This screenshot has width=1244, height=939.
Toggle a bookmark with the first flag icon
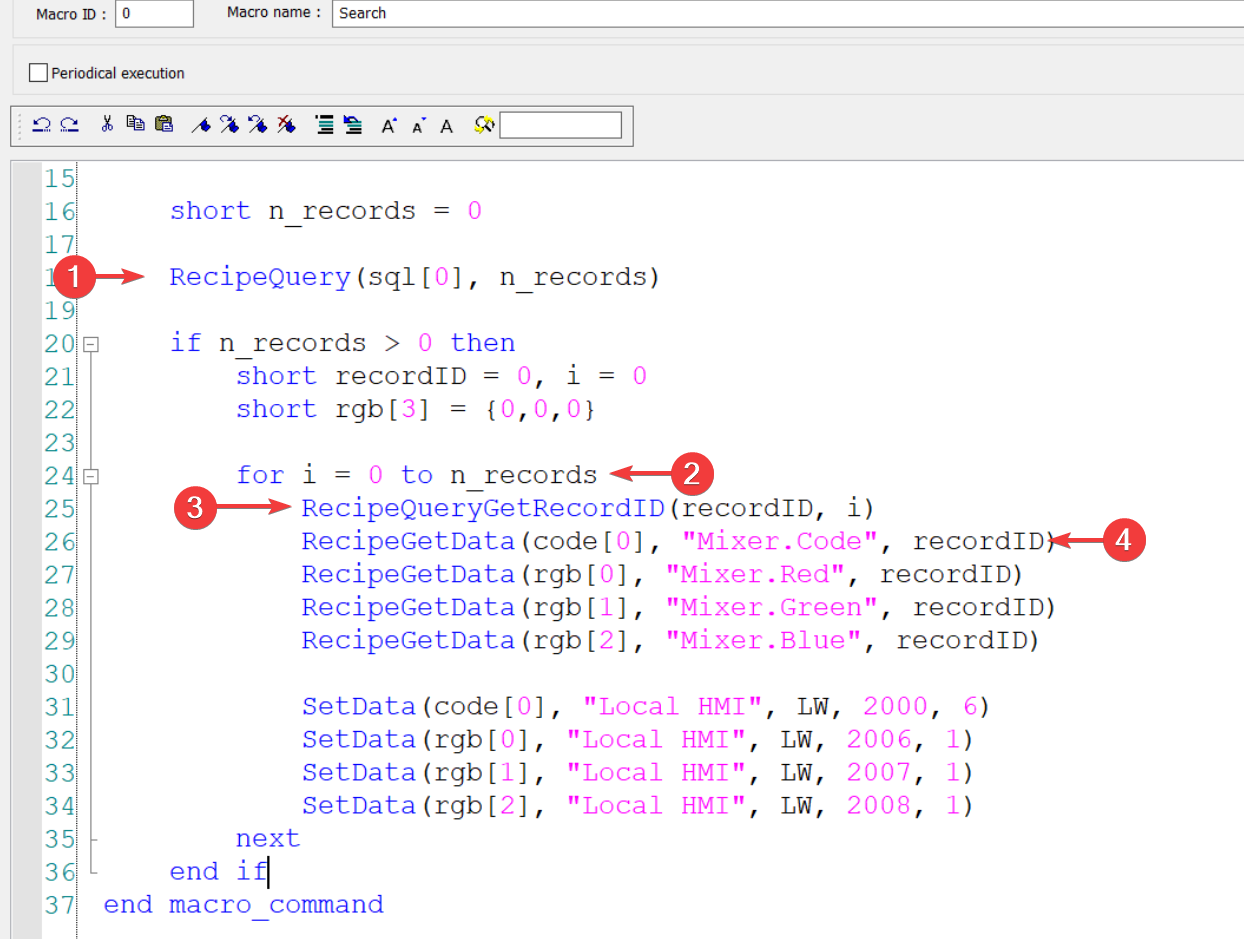point(201,125)
